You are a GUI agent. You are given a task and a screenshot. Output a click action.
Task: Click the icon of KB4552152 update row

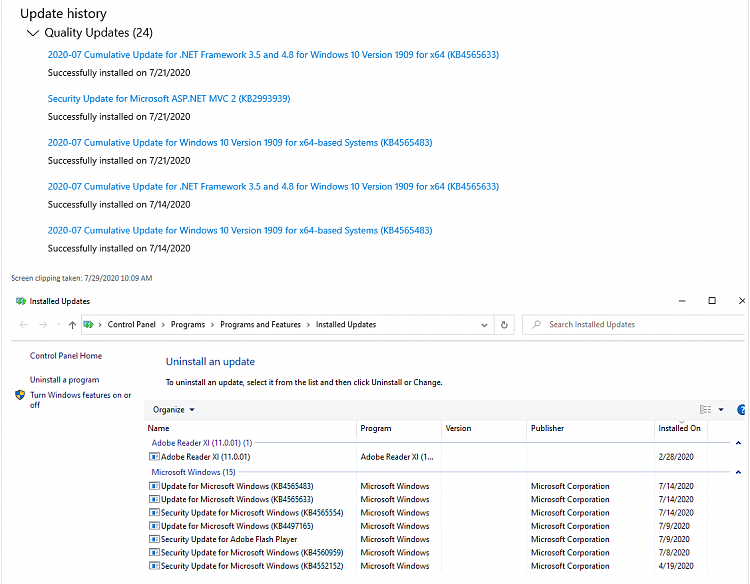point(154,566)
